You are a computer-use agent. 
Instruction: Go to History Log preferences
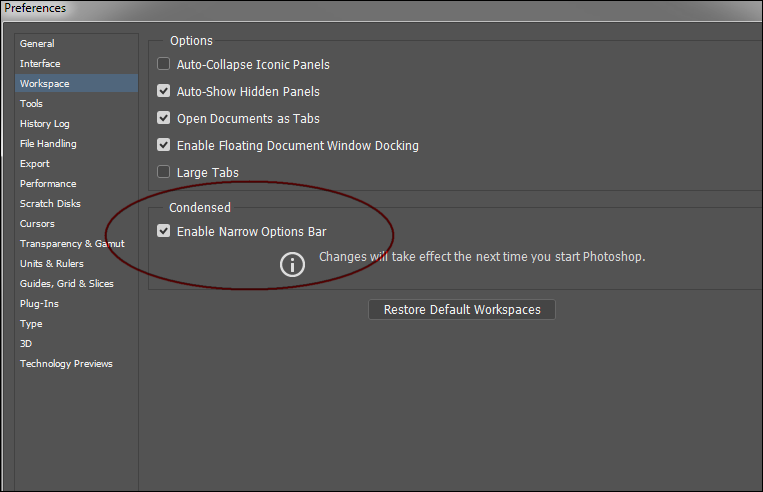pos(45,123)
